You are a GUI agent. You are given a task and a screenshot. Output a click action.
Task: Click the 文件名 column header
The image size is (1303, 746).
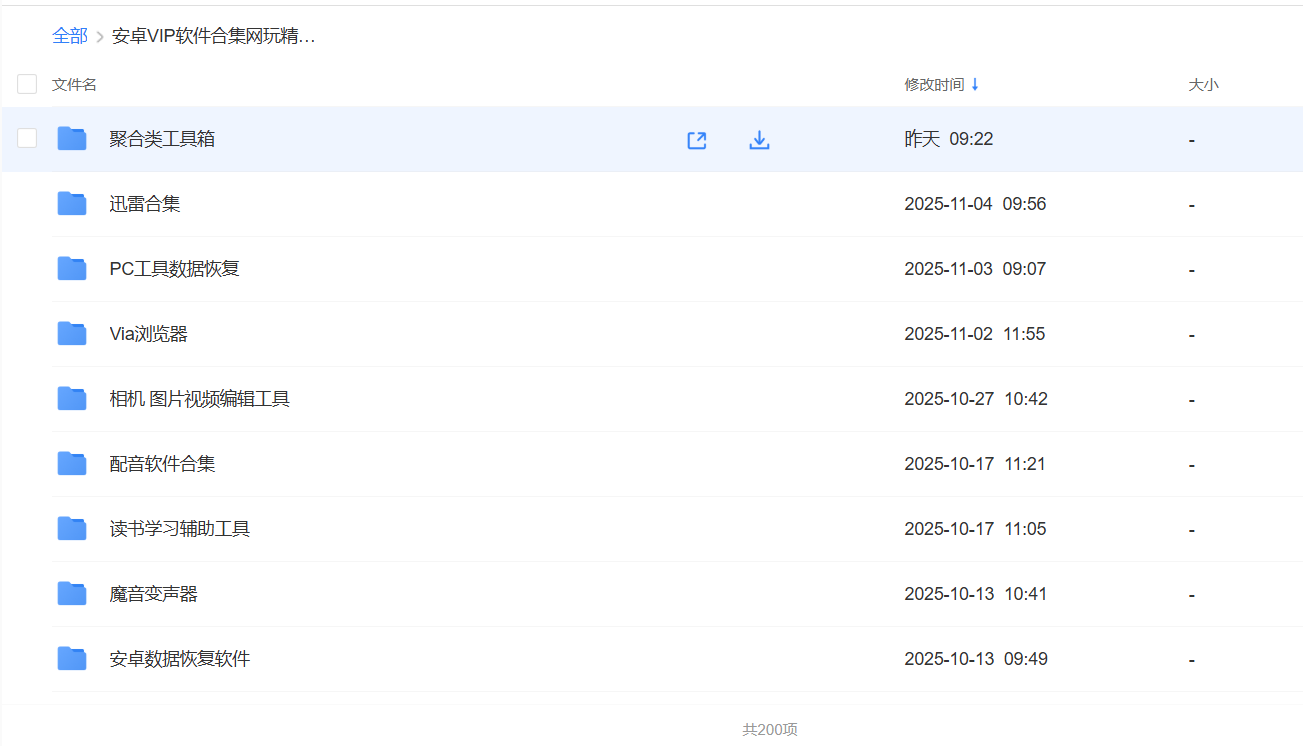[74, 85]
